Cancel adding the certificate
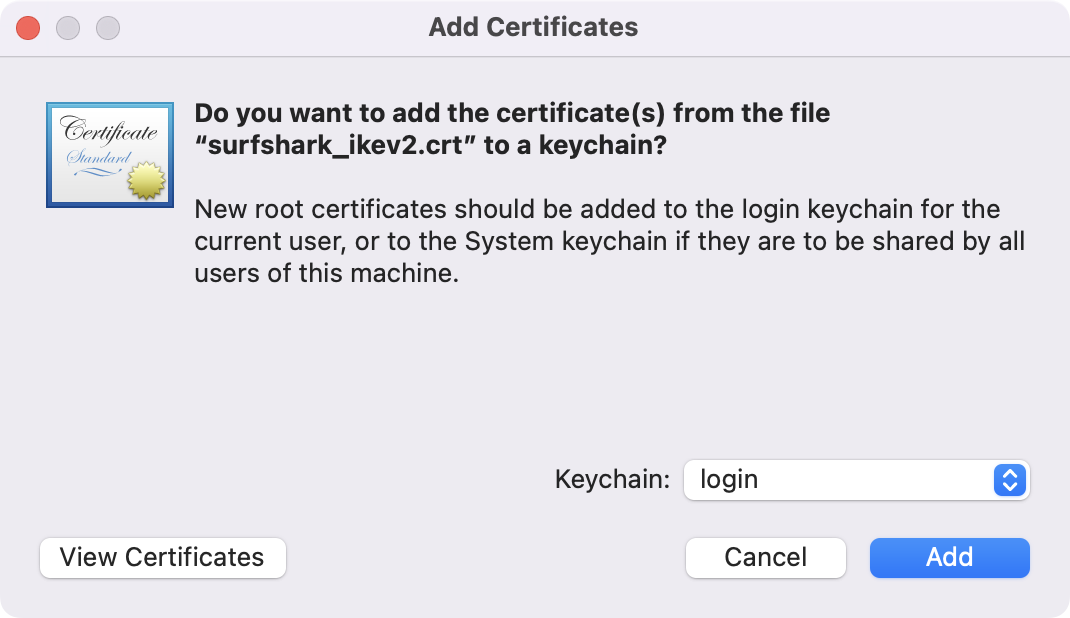Viewport: 1070px width, 618px height. pos(766,557)
